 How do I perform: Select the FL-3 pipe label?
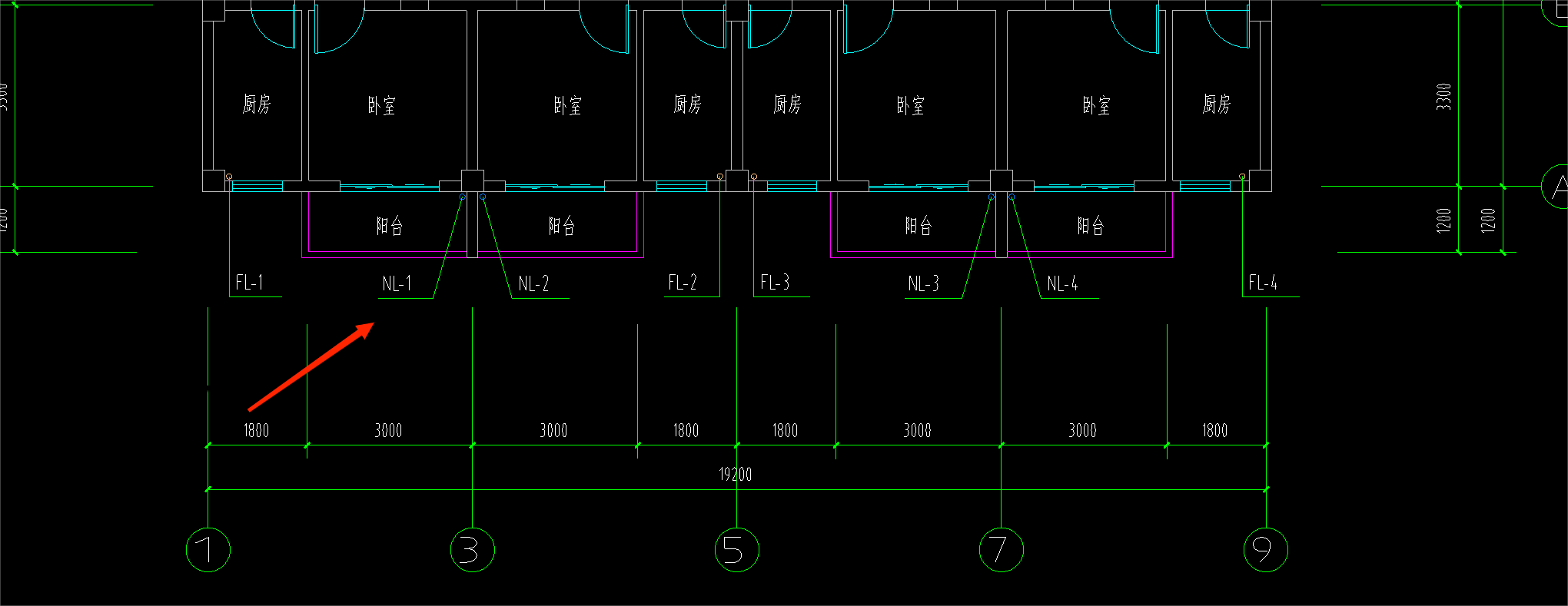[775, 283]
